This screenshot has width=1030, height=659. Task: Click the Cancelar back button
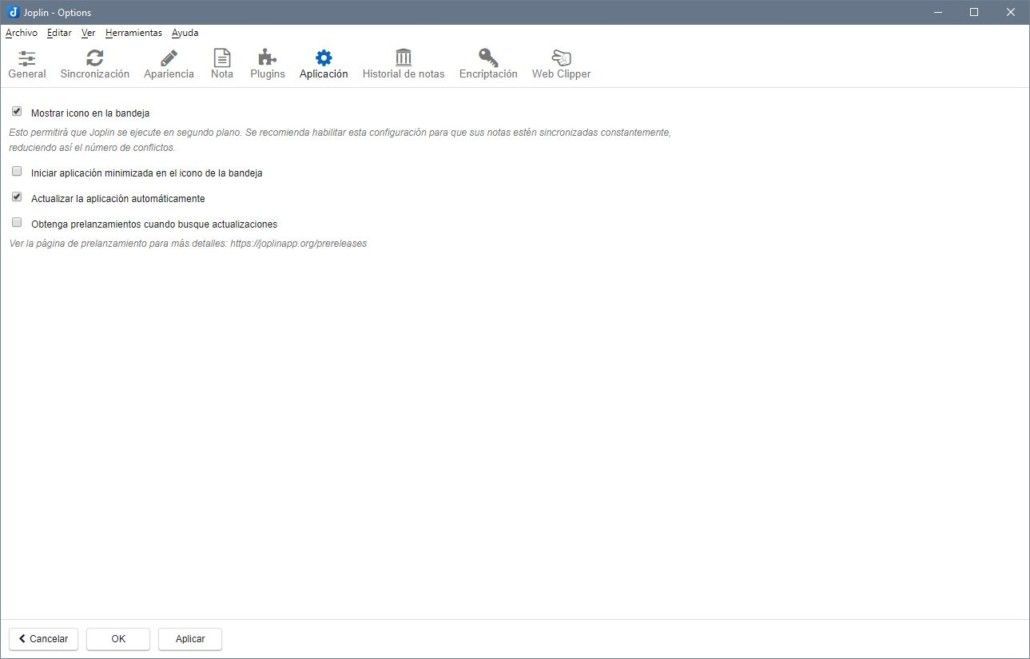(x=43, y=639)
